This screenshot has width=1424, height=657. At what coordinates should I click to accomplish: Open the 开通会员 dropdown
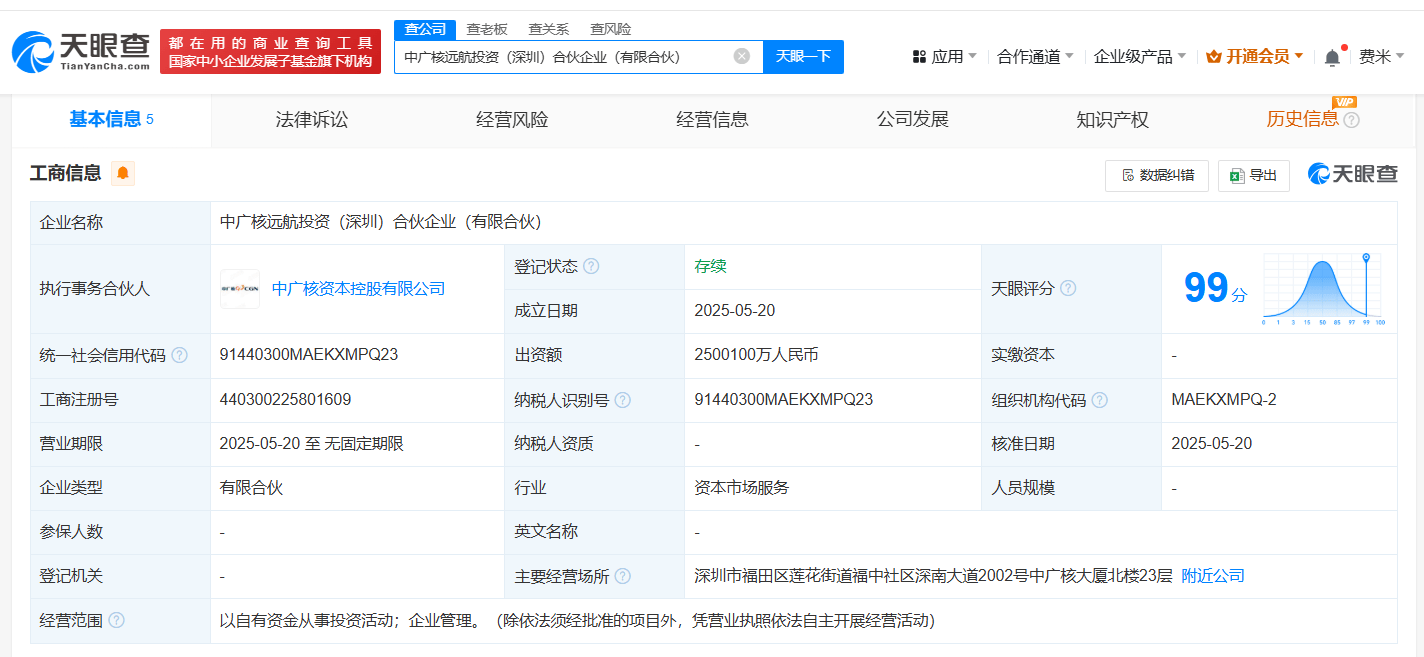[x=1255, y=56]
